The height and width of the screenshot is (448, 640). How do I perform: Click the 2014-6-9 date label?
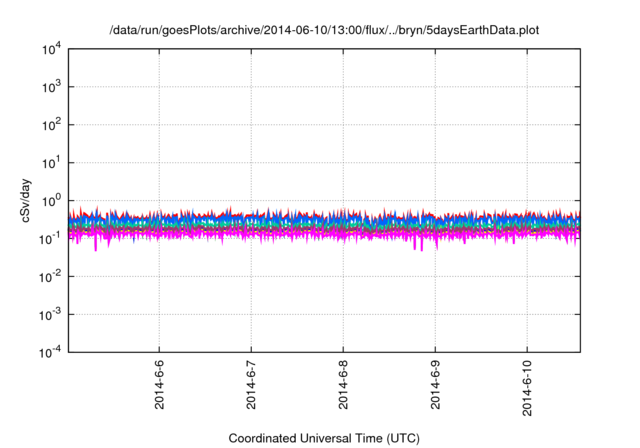click(436, 385)
